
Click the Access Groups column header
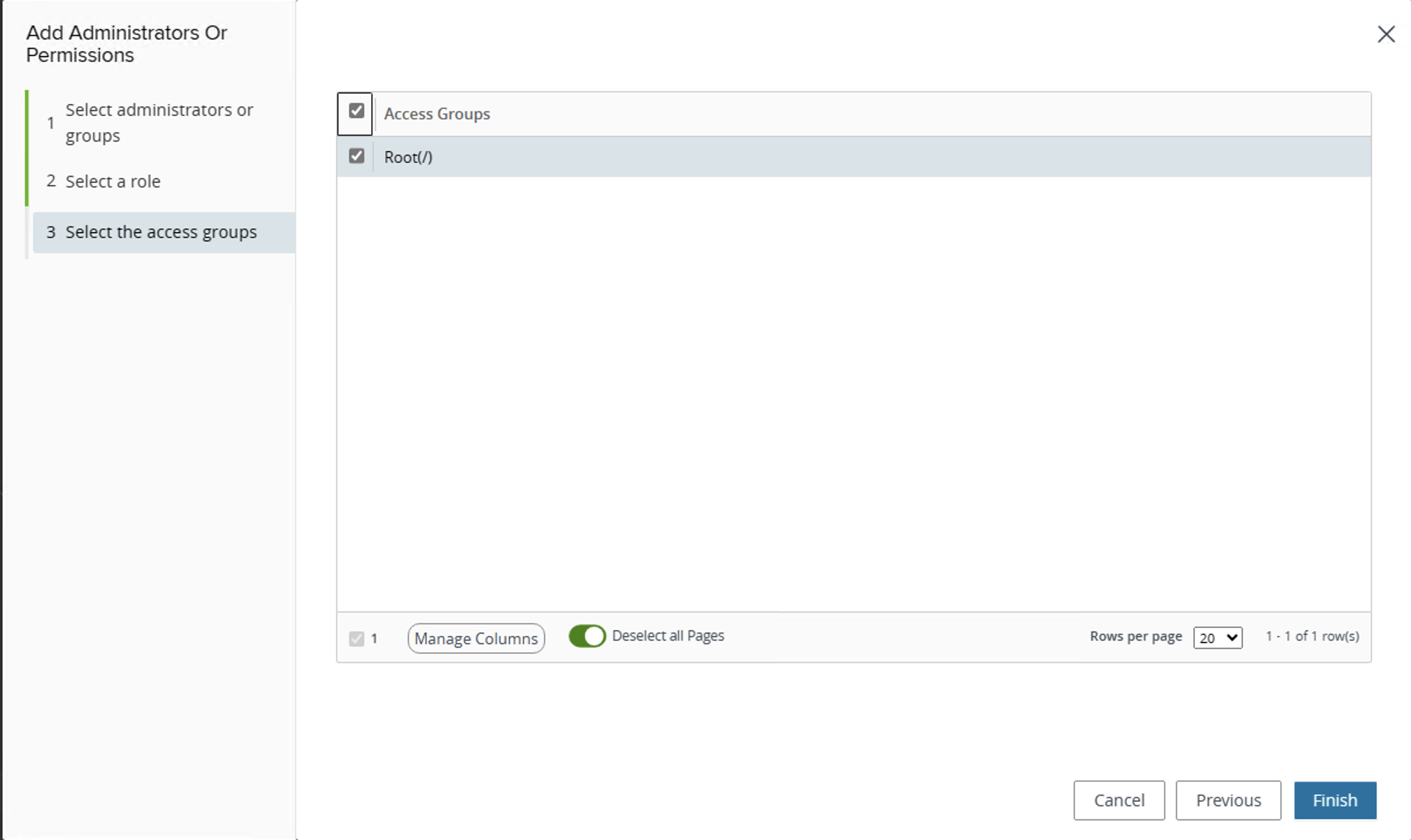(x=437, y=113)
